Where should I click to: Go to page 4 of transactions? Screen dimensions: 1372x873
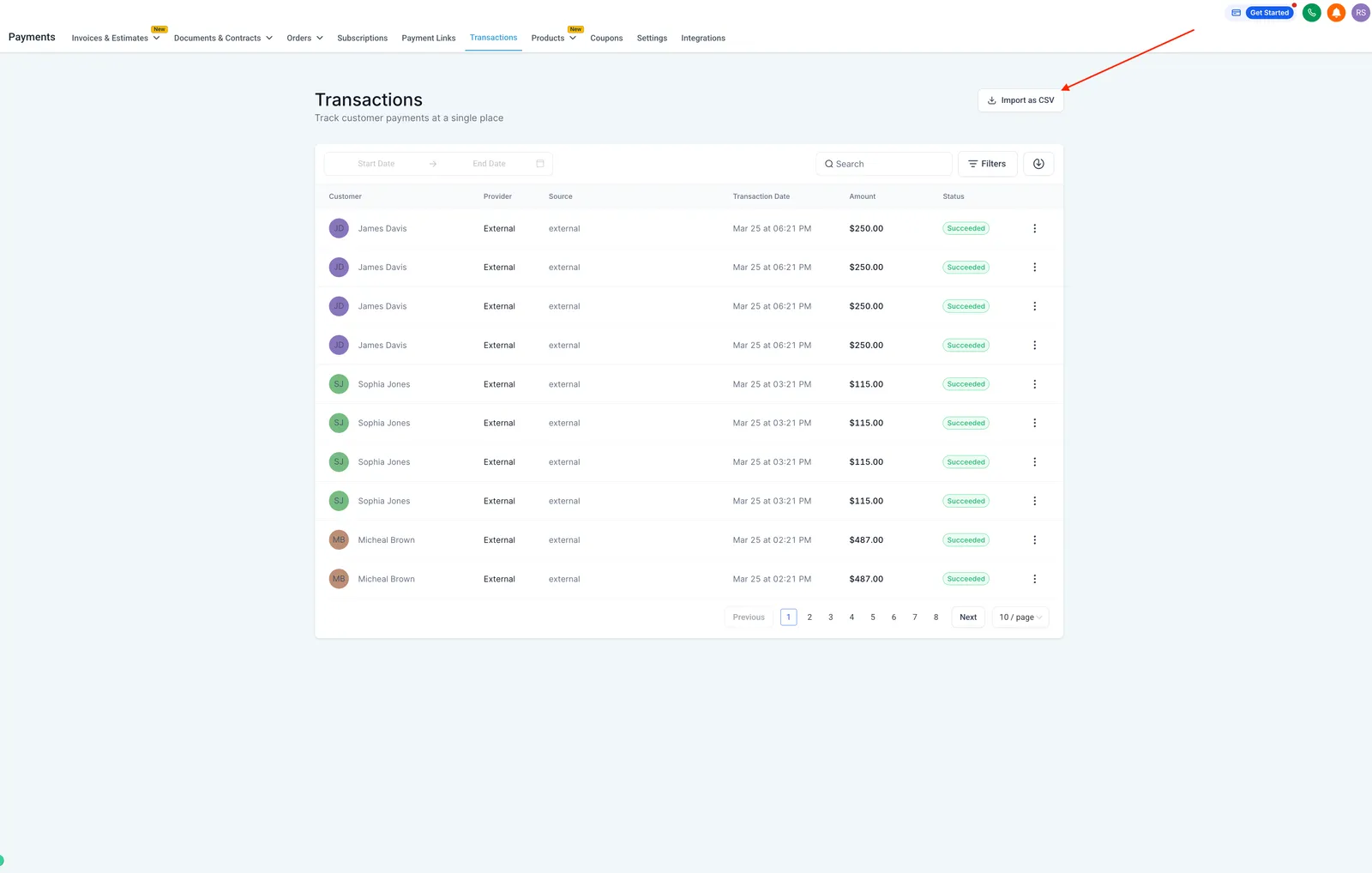tap(851, 617)
